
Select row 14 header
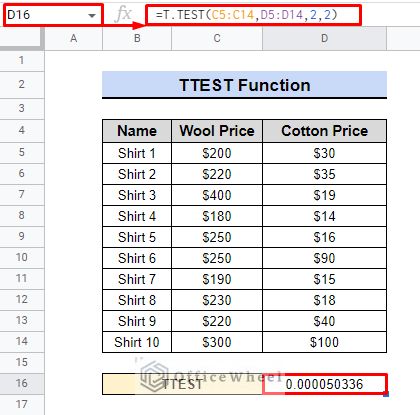point(22,342)
